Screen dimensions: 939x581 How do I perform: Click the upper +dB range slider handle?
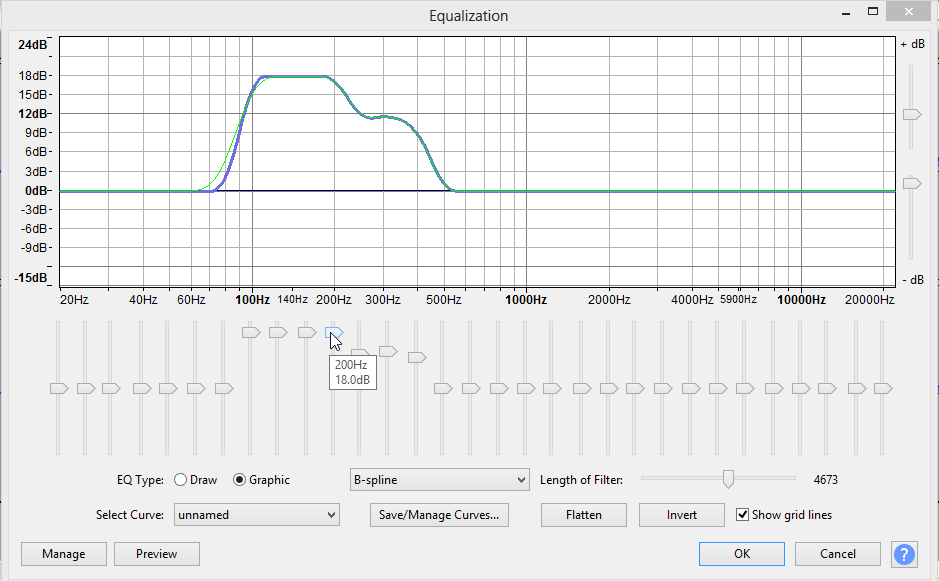click(x=911, y=115)
